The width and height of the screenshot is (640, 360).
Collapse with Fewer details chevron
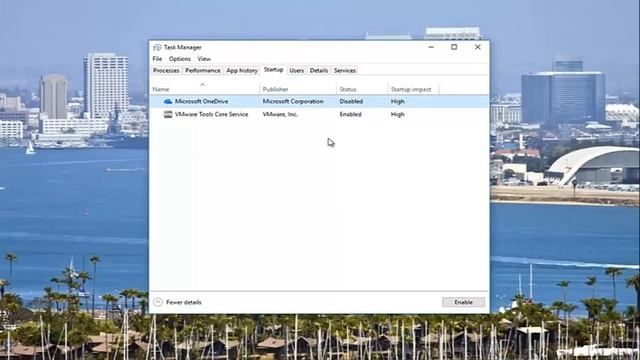pyautogui.click(x=158, y=302)
